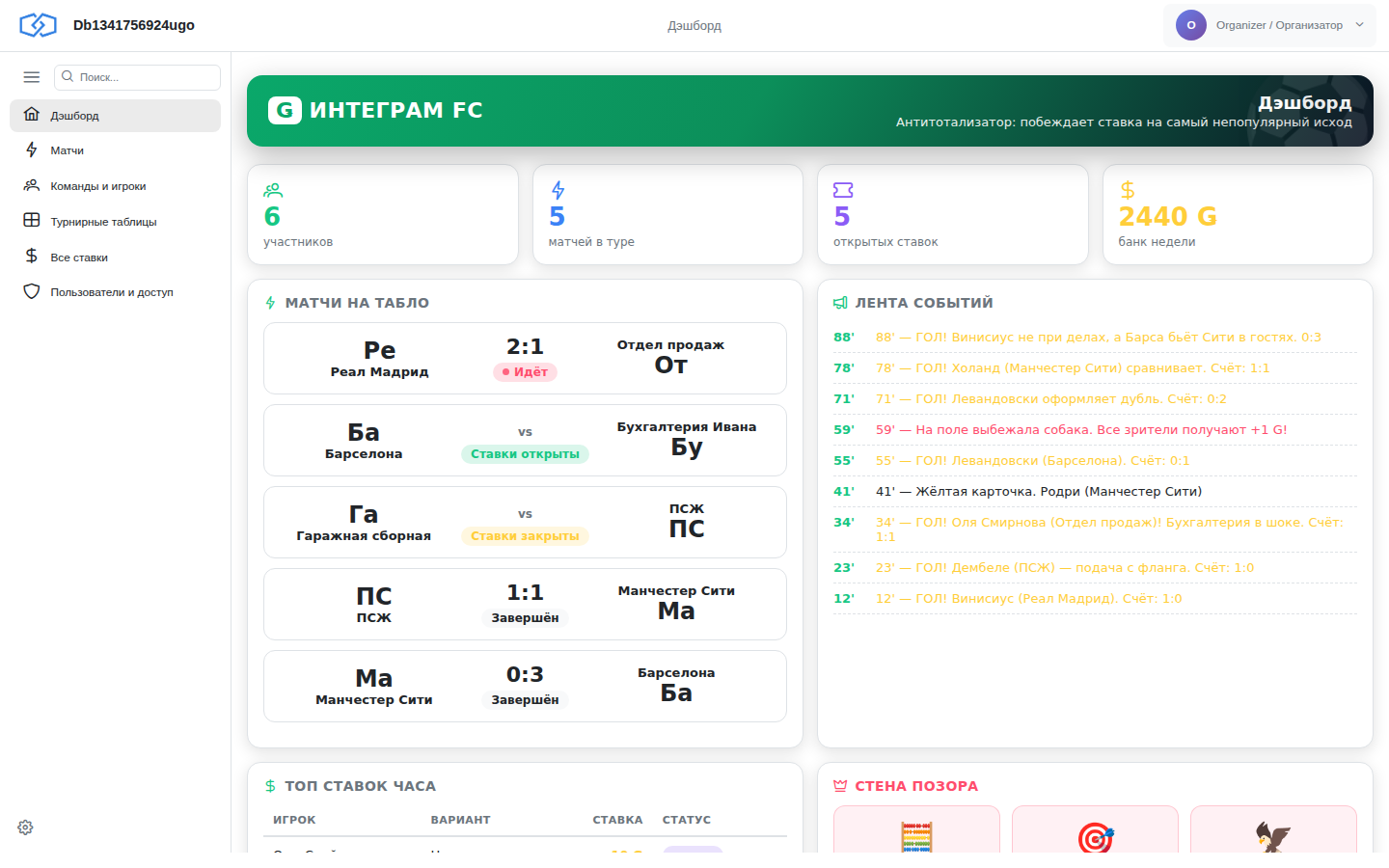Click the green G badge in the ИНТЕГРАМ FC banner
The width and height of the screenshot is (1389, 868).
click(285, 110)
